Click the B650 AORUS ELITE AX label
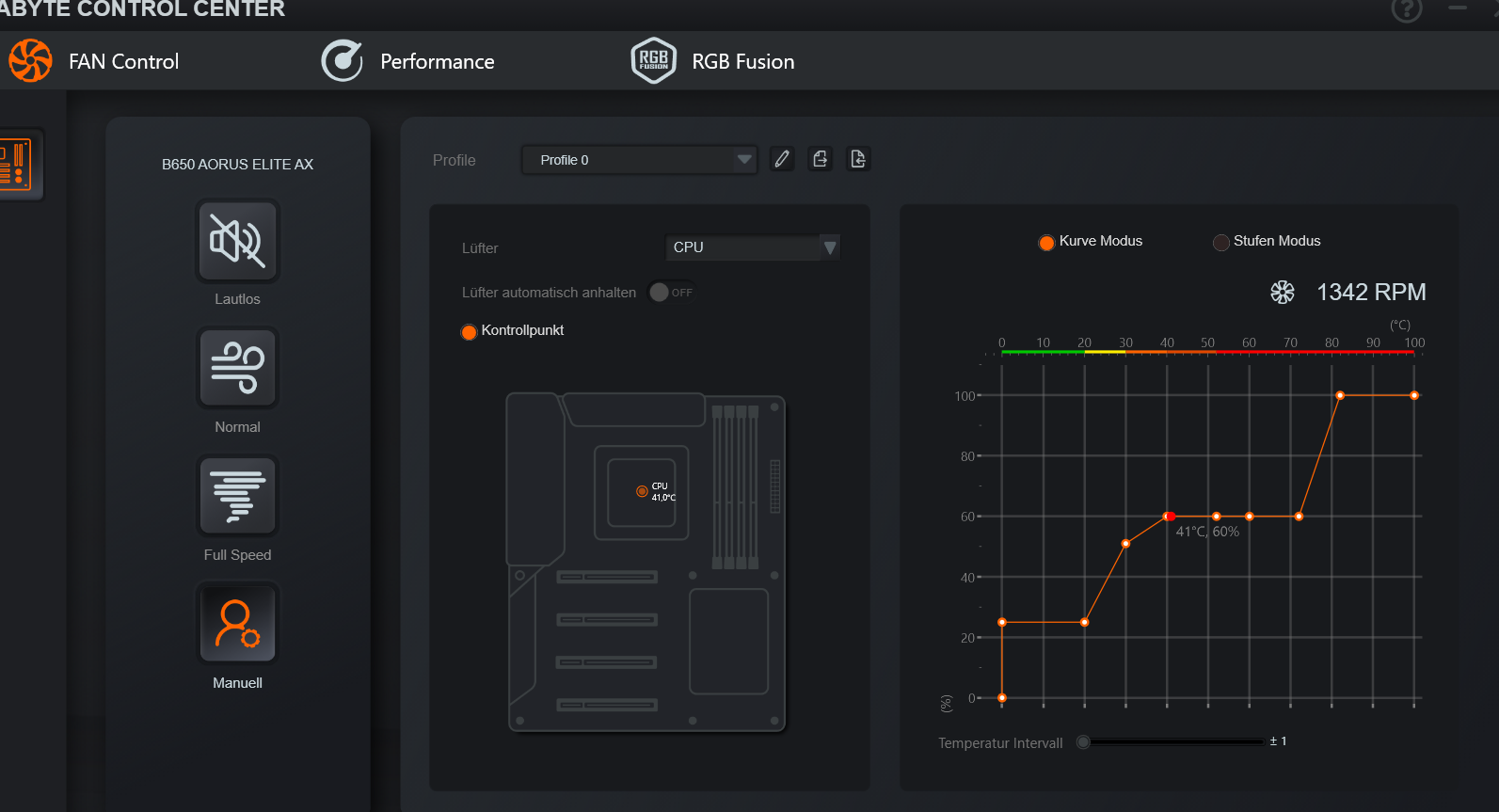The width and height of the screenshot is (1499, 812). 237,165
